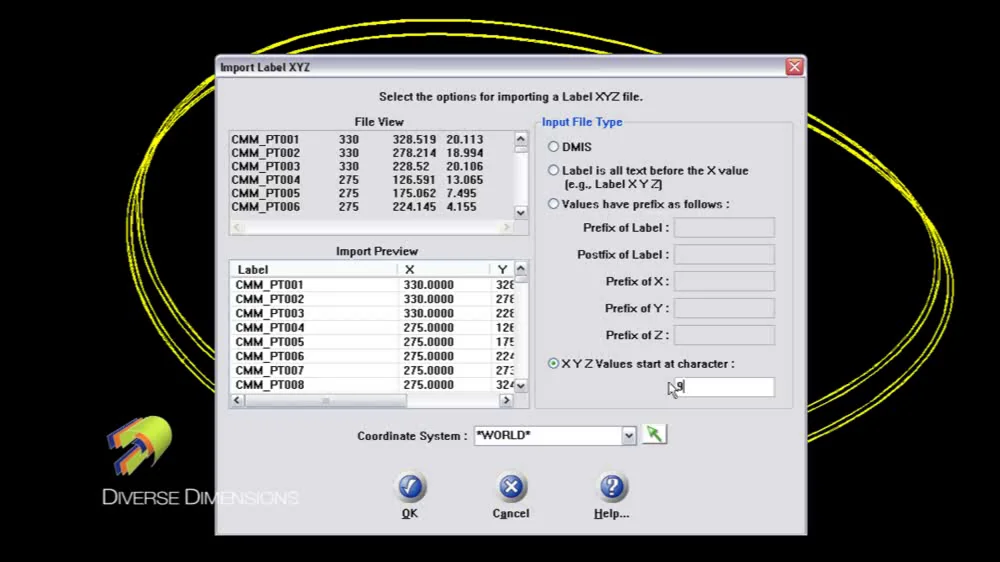
Task: Select 'Label is all text before the X value'
Action: click(553, 170)
